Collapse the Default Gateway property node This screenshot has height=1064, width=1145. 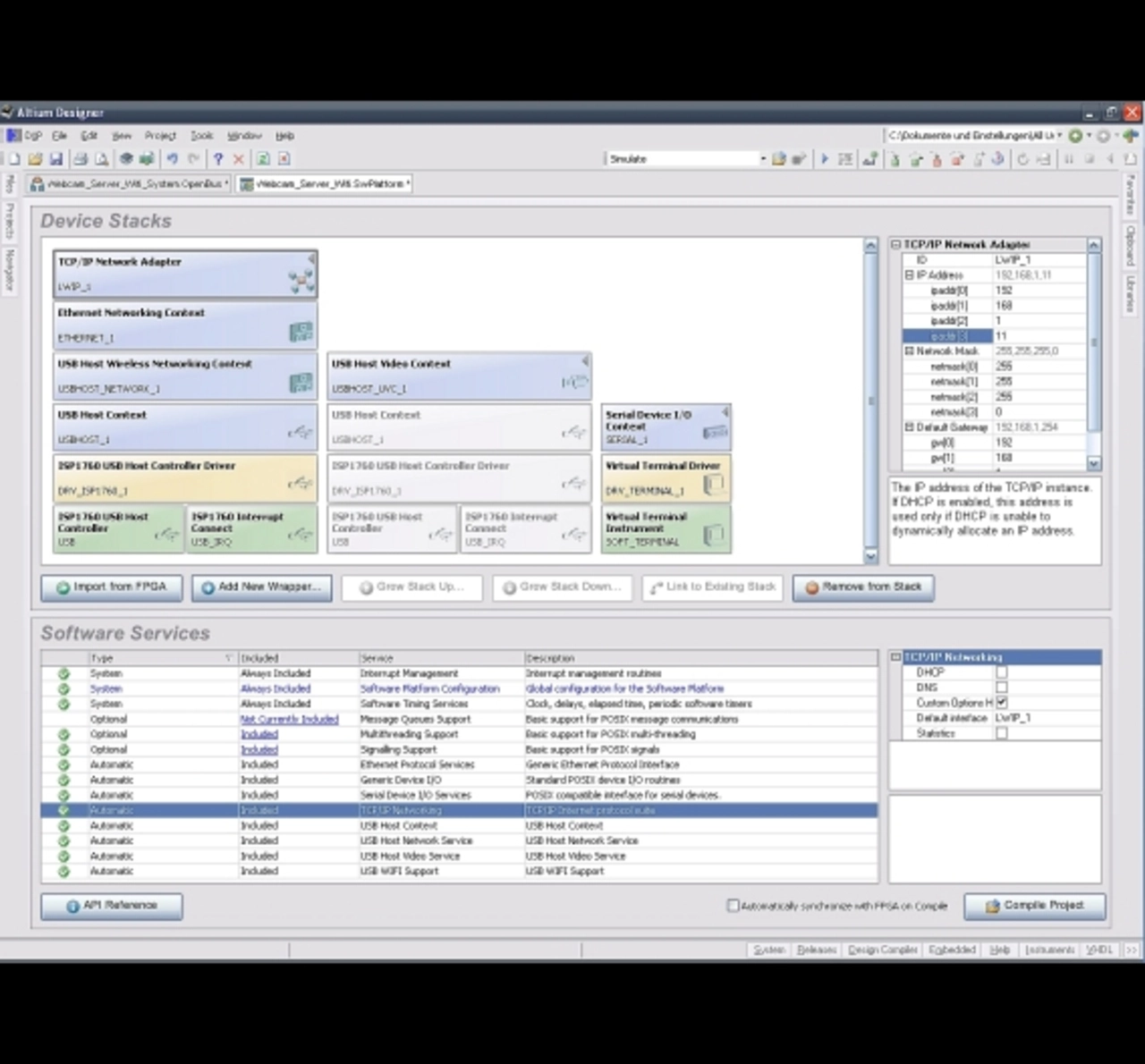909,427
